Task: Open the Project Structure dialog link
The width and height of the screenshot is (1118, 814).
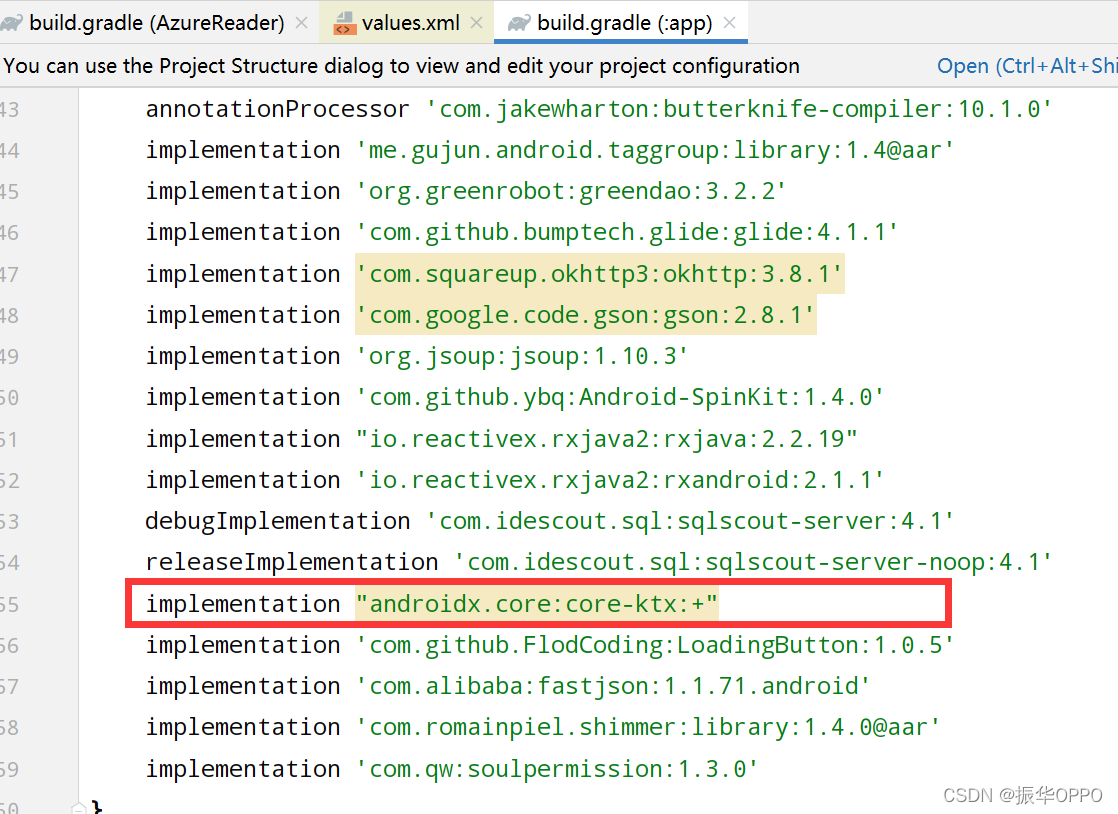Action: 1027,66
